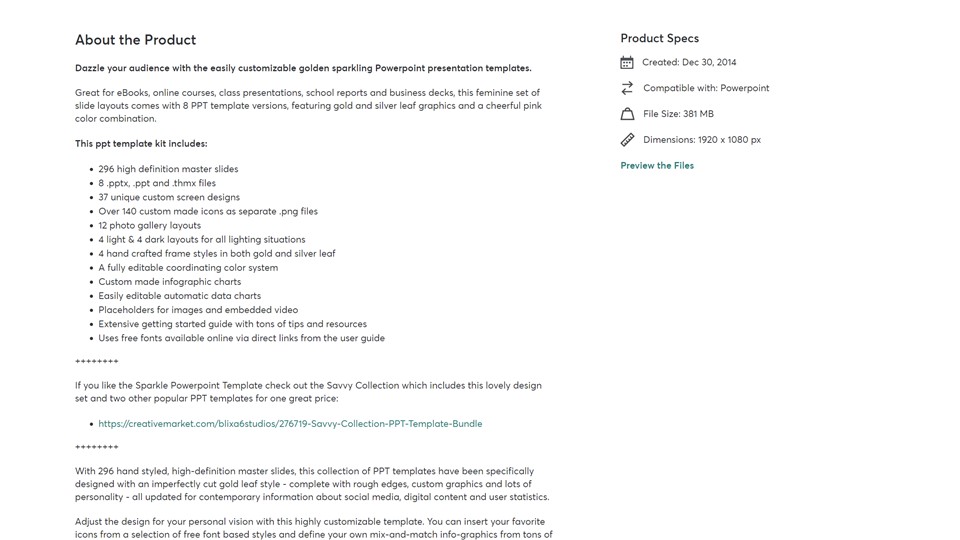Click the ruler icon next to Dimensions
The image size is (960, 540).
[x=627, y=140]
